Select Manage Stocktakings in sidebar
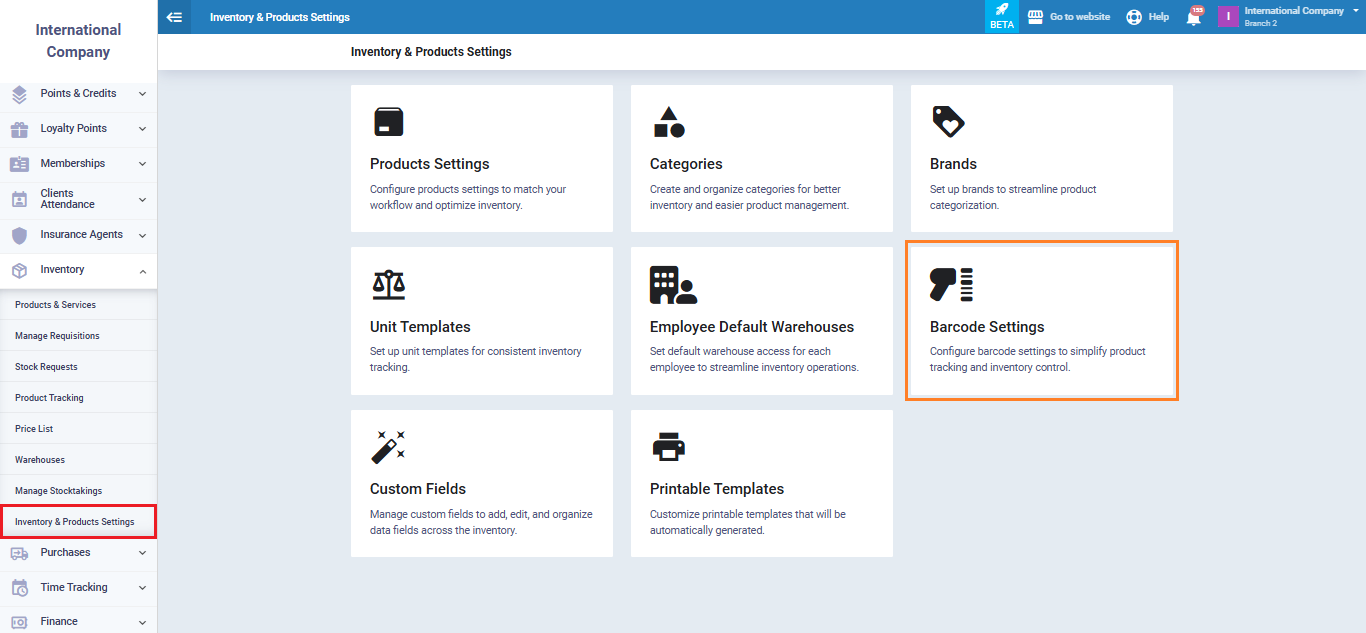The image size is (1366, 633). [x=59, y=491]
